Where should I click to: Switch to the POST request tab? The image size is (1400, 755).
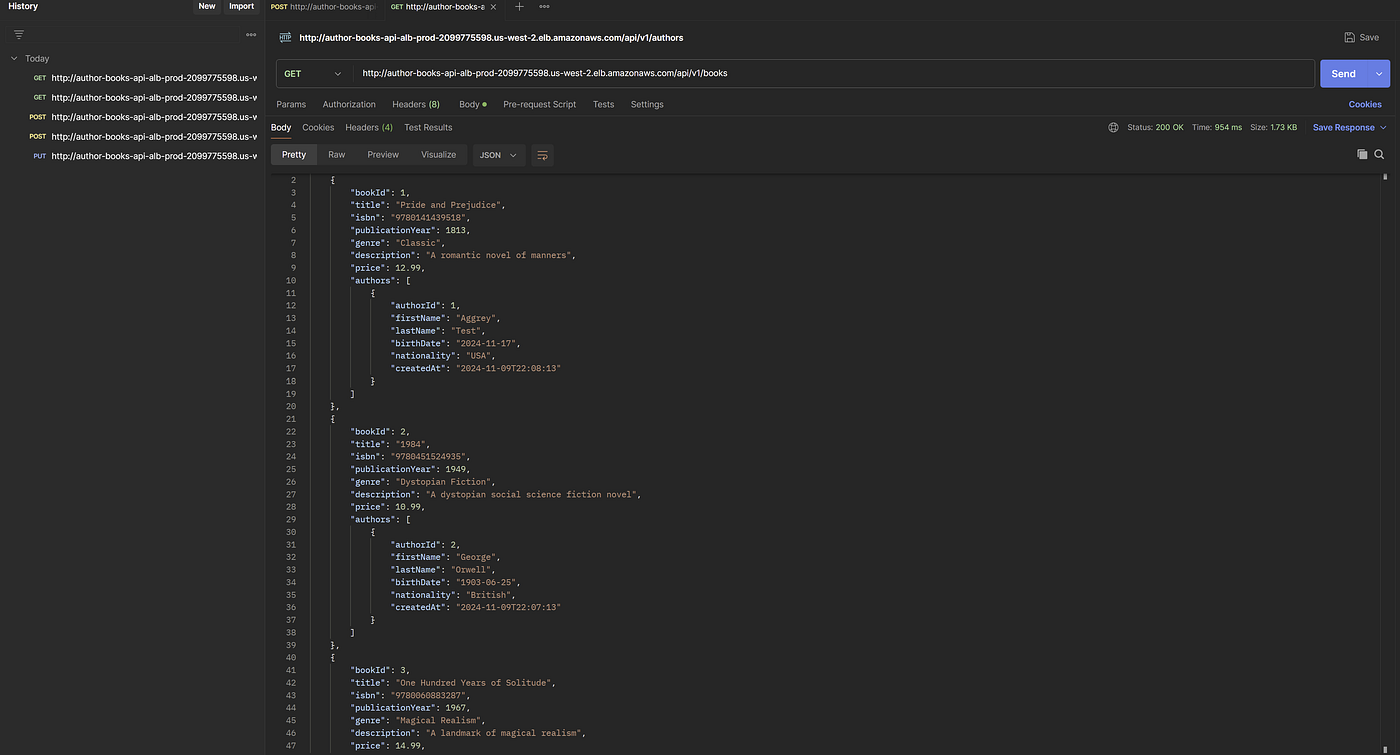tap(322, 7)
